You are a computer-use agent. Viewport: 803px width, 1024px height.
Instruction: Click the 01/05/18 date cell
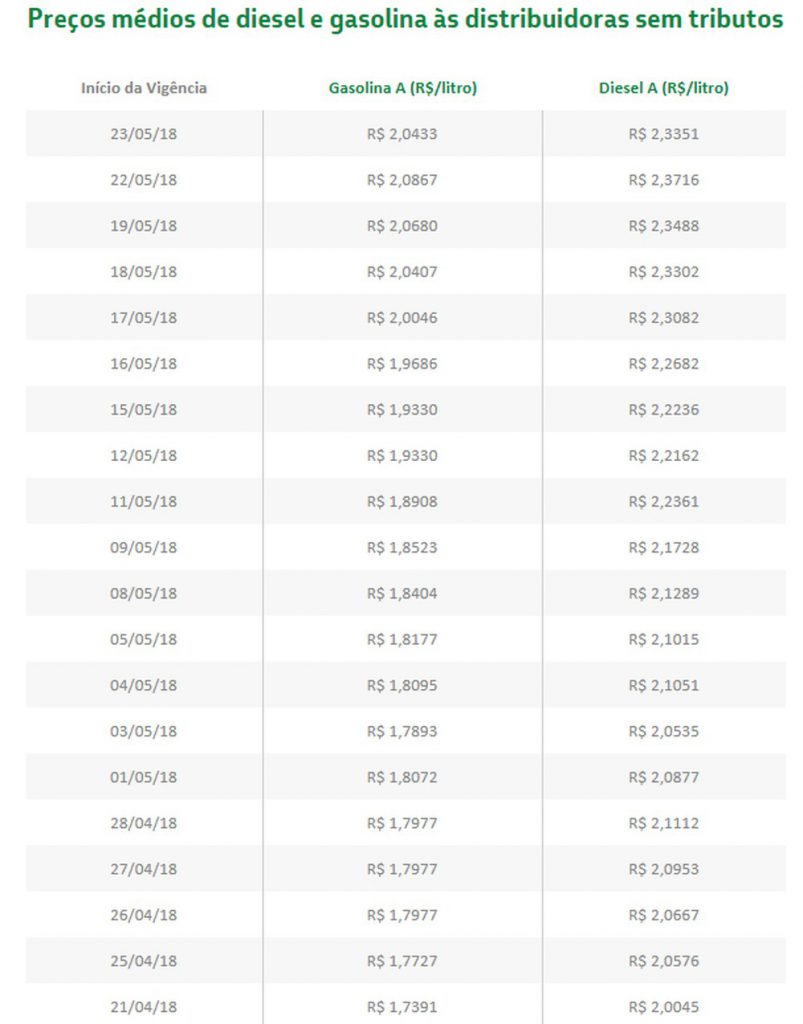pos(144,777)
